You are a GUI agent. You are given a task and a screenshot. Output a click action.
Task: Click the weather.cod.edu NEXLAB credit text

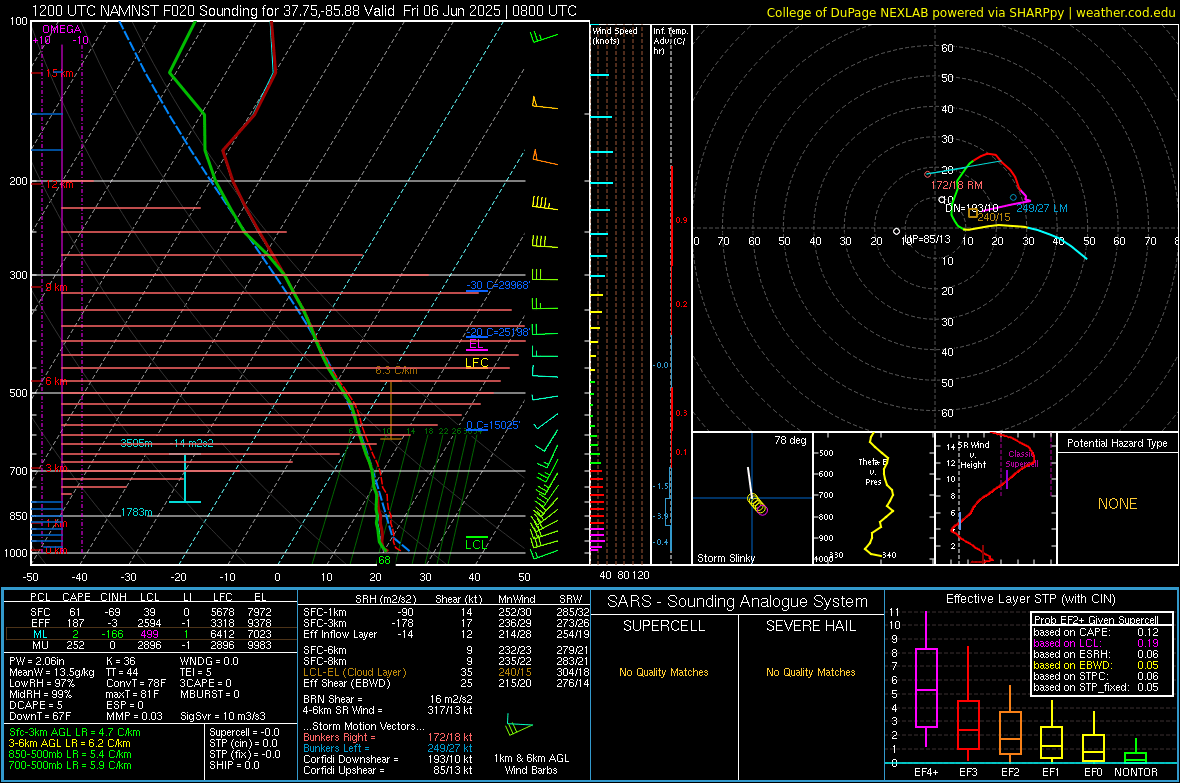[971, 12]
